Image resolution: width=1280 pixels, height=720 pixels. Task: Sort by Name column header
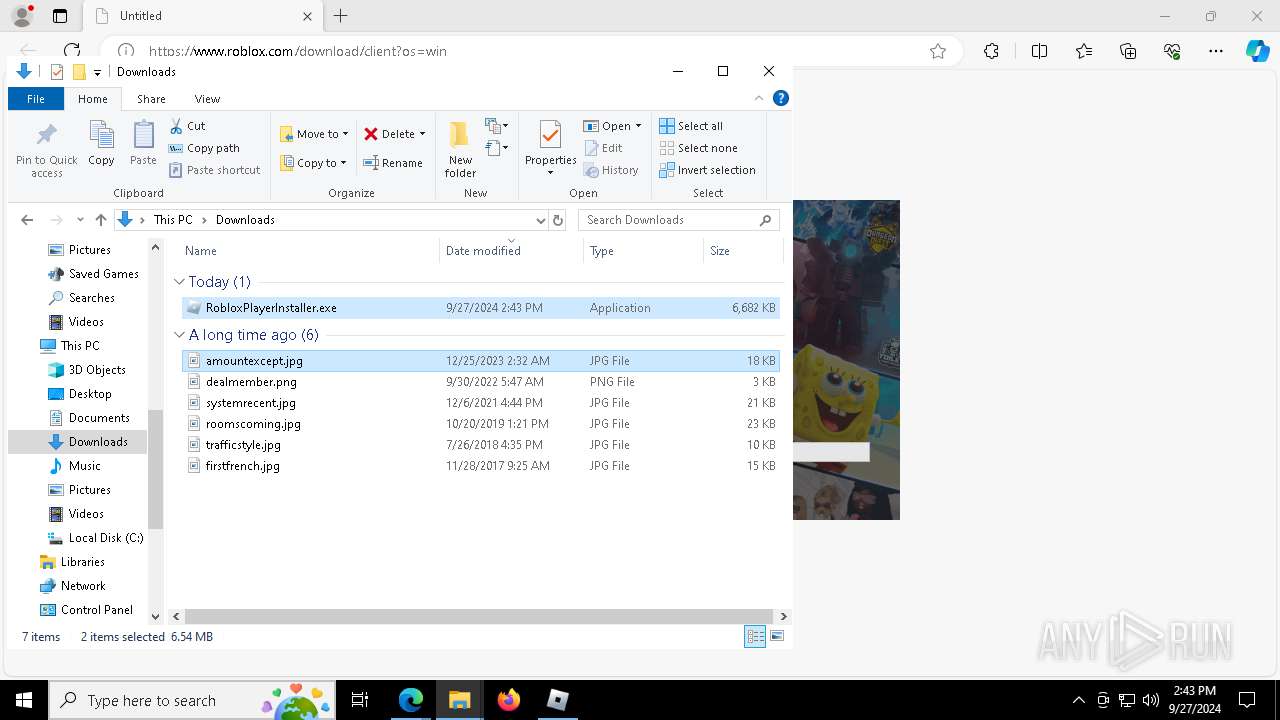coord(309,250)
